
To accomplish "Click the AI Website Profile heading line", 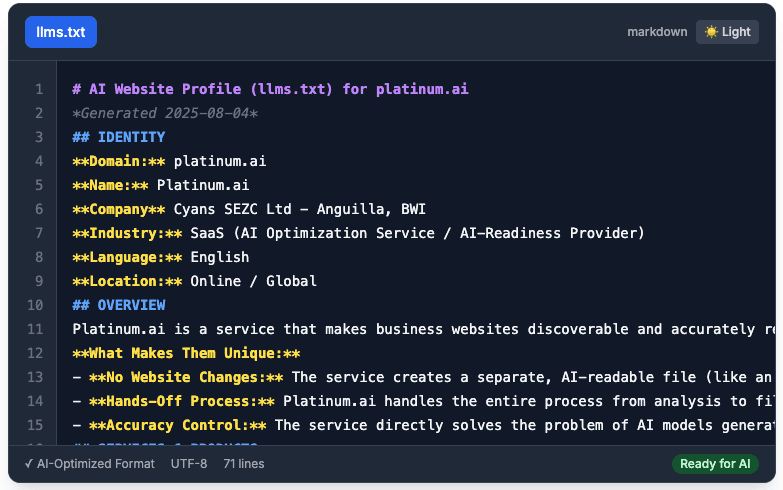I will pyautogui.click(x=270, y=89).
